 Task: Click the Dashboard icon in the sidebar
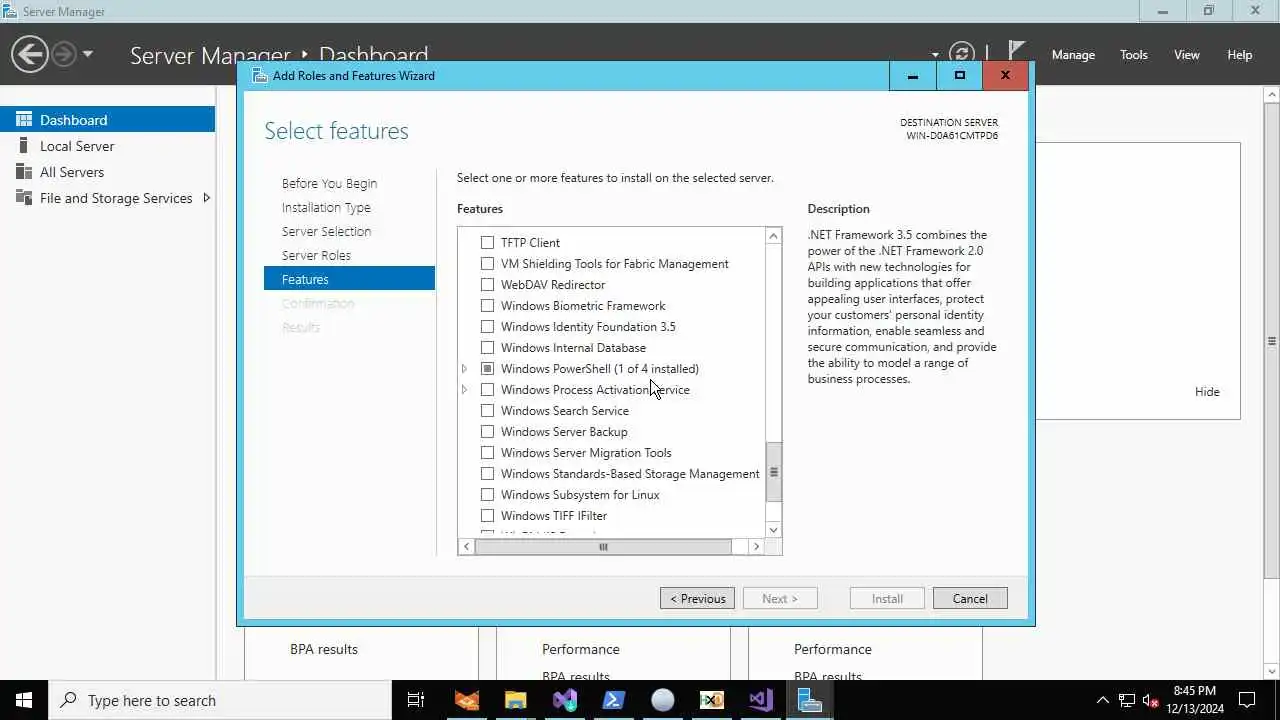pyautogui.click(x=24, y=119)
